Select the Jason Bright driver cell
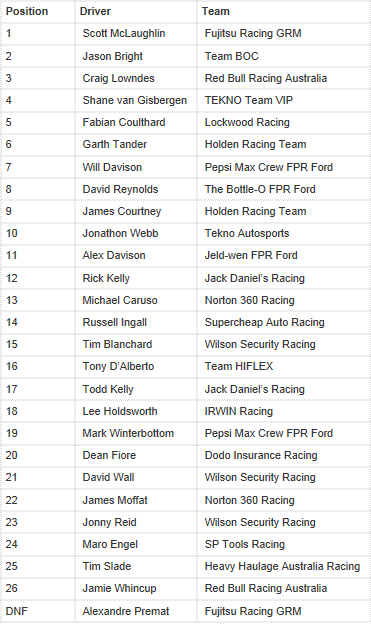 tap(136, 56)
